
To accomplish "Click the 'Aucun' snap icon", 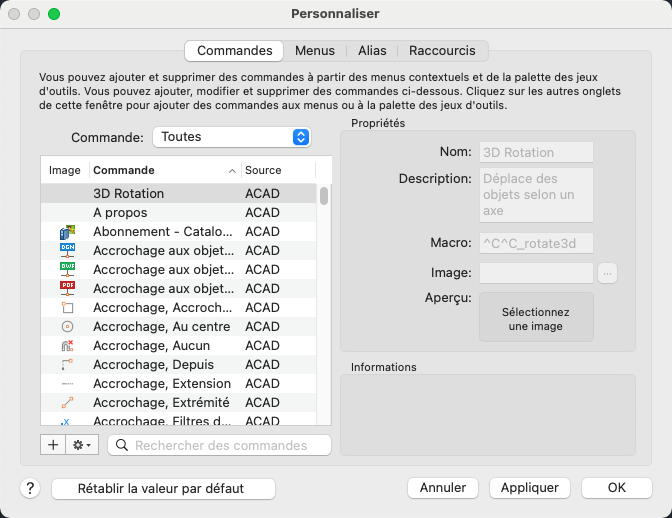I will coord(67,346).
